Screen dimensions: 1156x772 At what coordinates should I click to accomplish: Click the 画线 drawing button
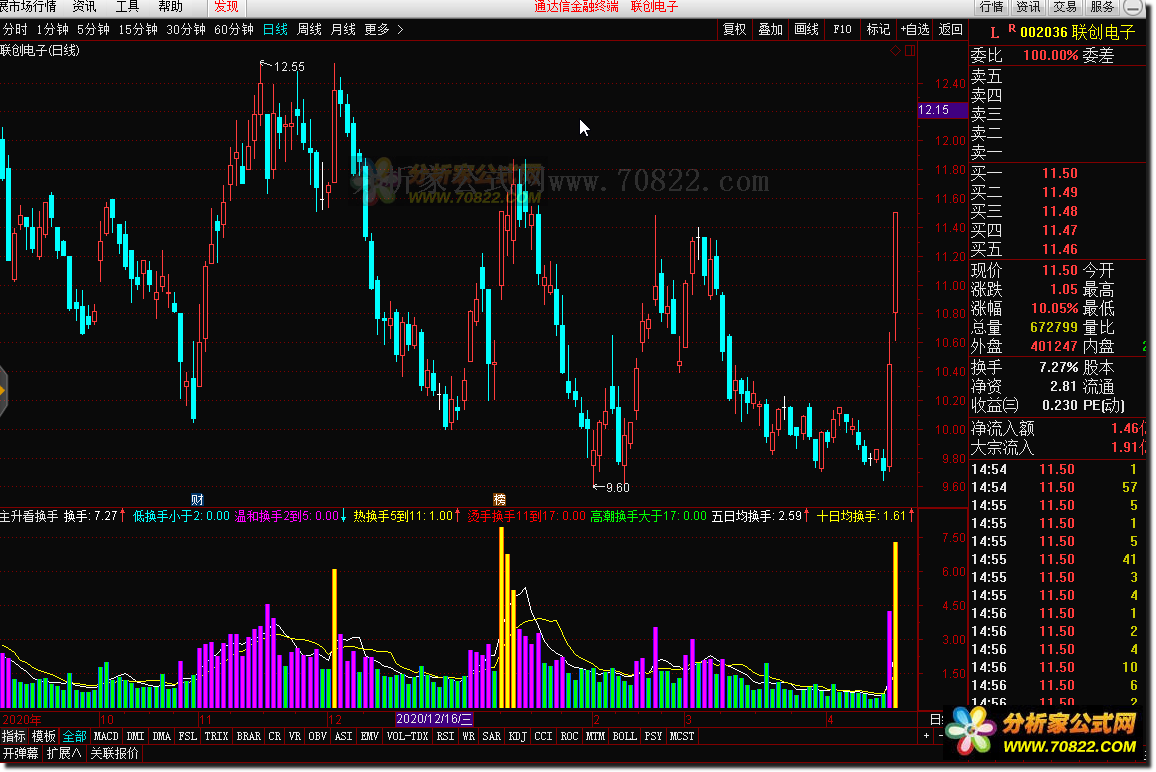pyautogui.click(x=807, y=29)
